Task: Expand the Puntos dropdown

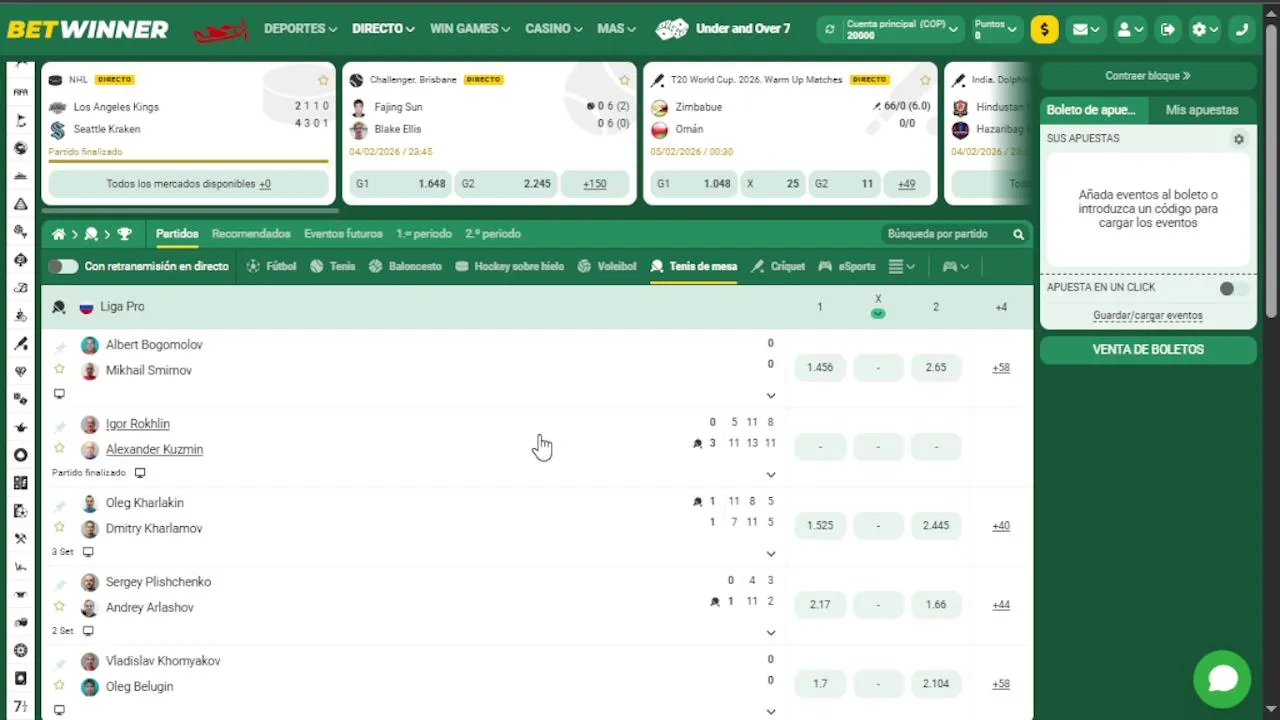Action: point(996,29)
